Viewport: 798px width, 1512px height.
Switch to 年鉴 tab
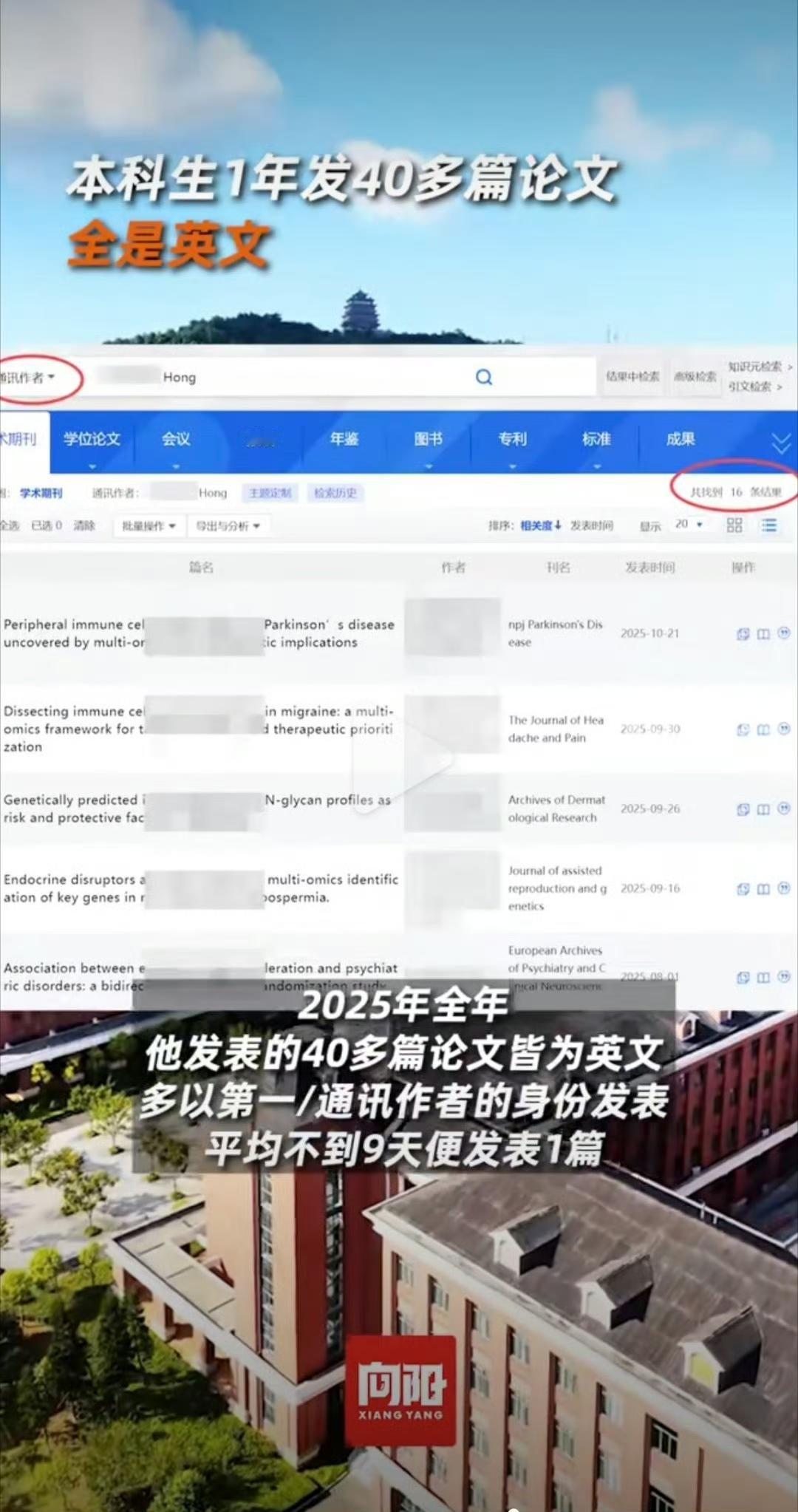pos(344,439)
